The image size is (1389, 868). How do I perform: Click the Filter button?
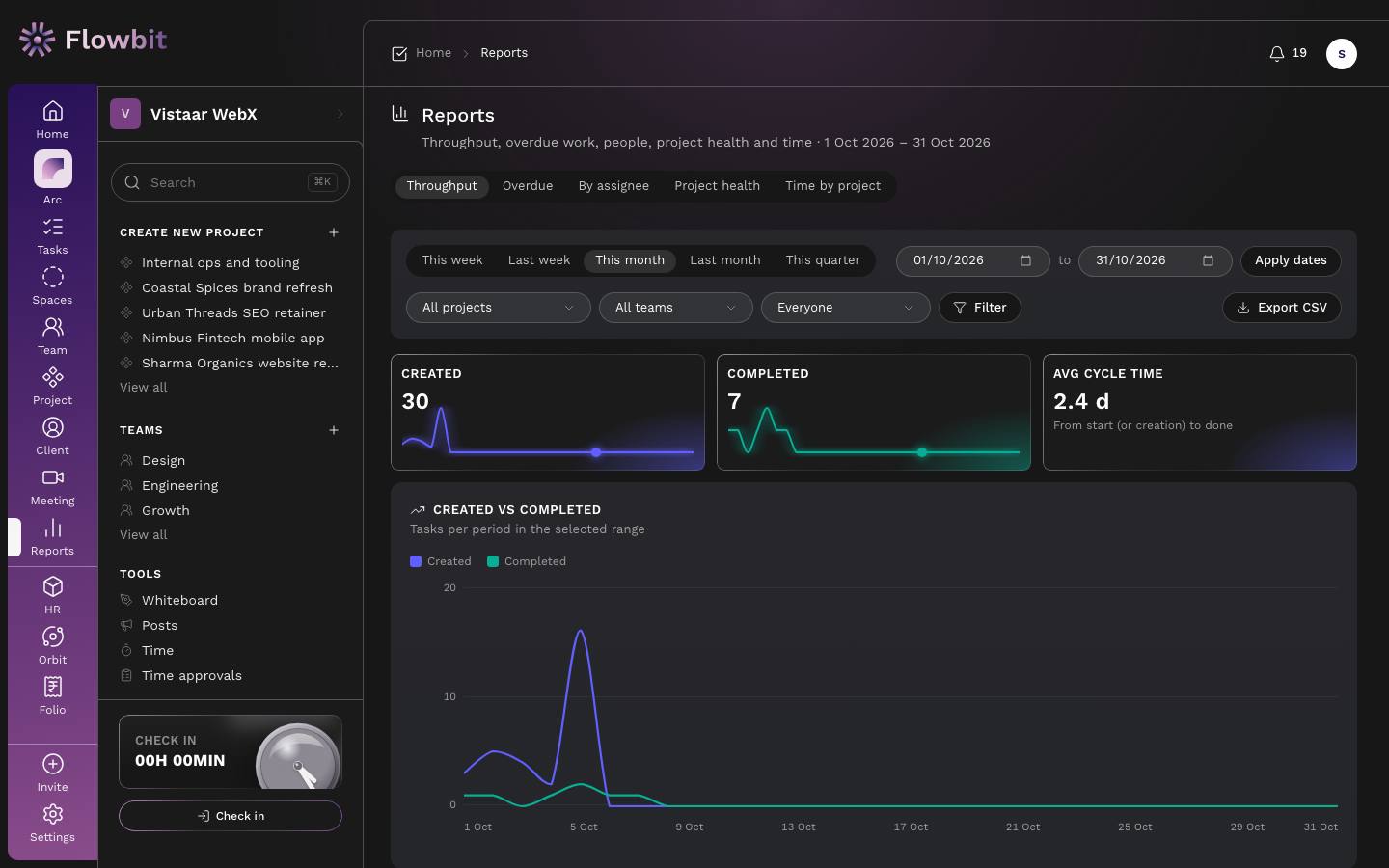pos(980,308)
